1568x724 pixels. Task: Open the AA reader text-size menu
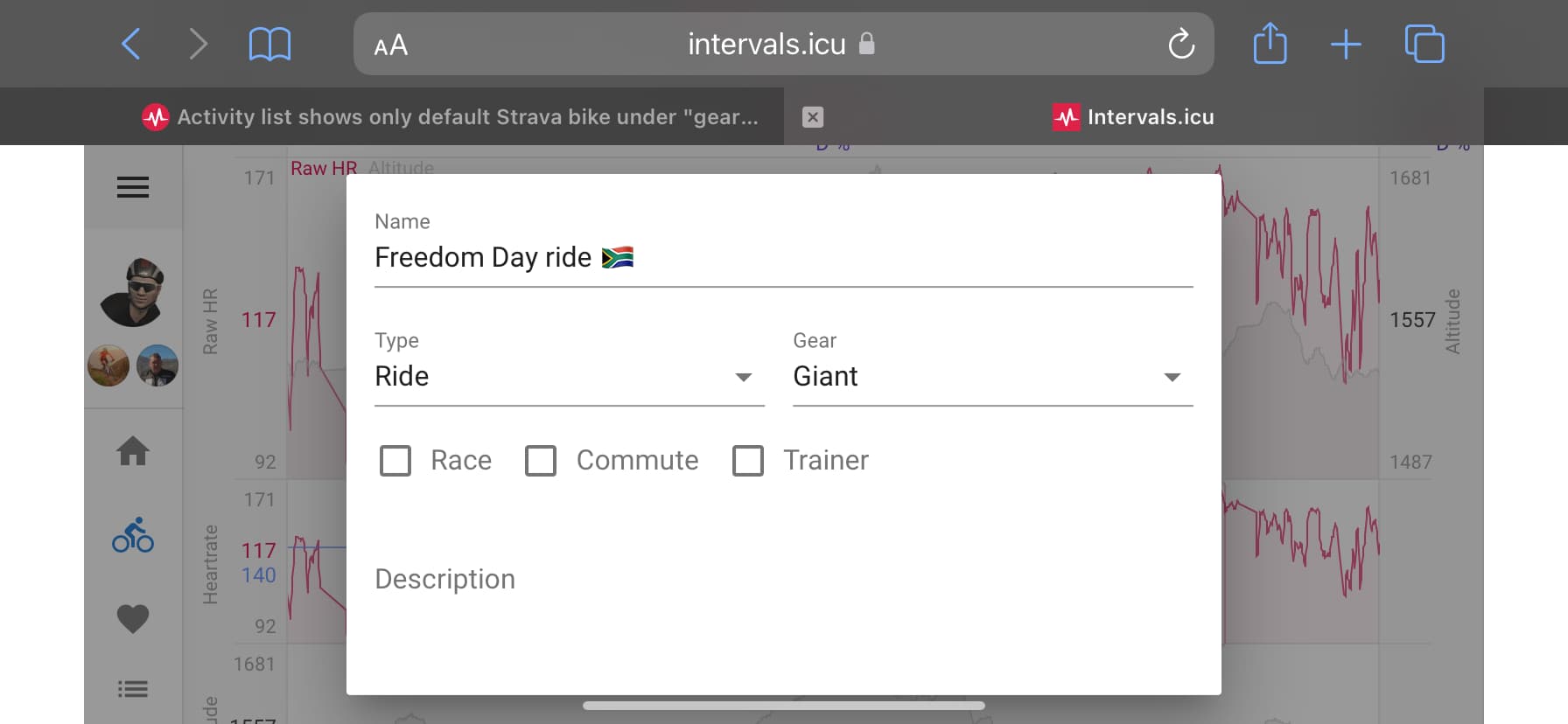(390, 45)
